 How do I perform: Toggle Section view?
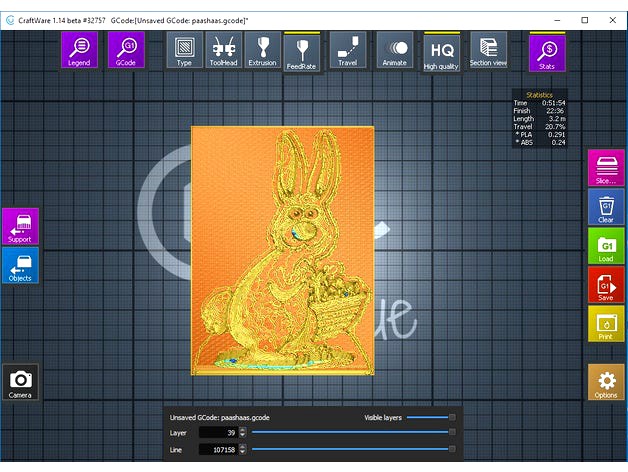click(x=488, y=50)
